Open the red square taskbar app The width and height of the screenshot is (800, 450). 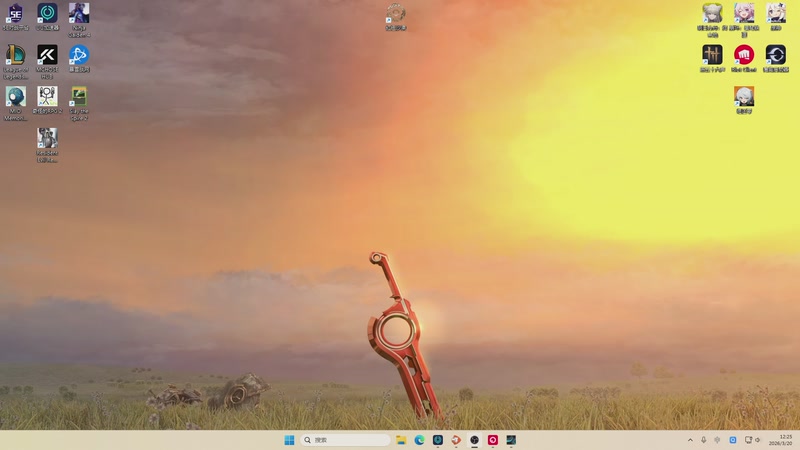(x=493, y=440)
